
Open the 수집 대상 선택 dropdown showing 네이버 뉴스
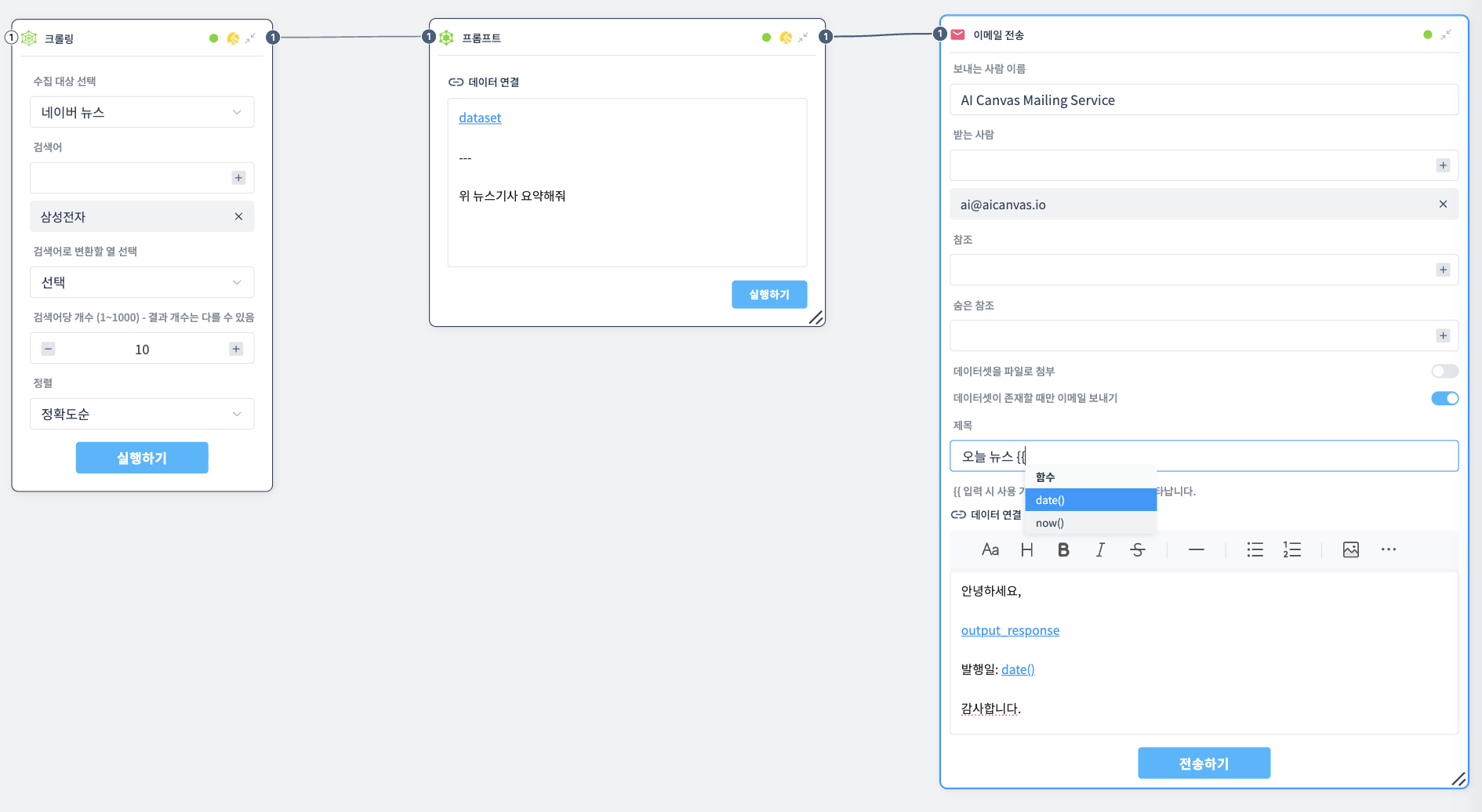142,111
